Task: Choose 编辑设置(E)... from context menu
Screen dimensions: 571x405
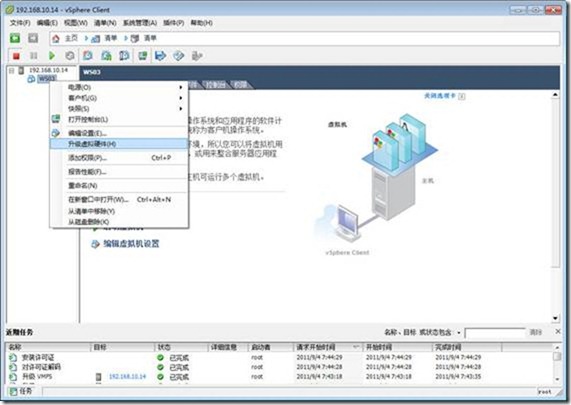Action: pyautogui.click(x=119, y=133)
